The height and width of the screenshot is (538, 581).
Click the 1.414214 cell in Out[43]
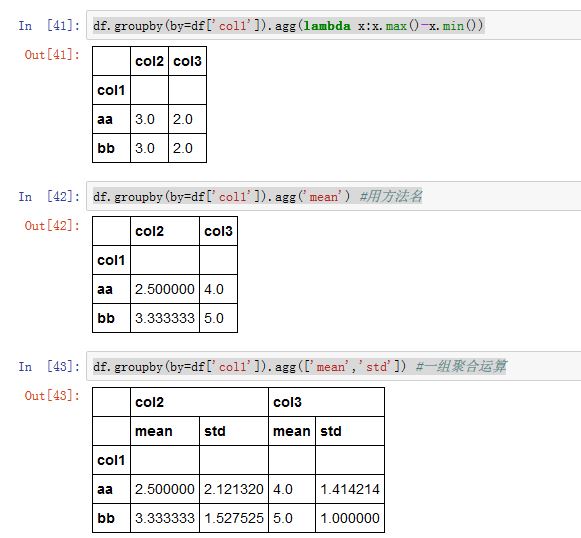(x=350, y=489)
